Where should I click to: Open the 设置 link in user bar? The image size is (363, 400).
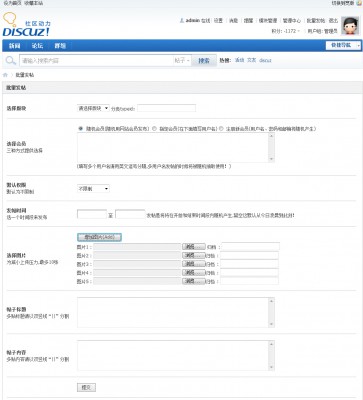coord(218,21)
